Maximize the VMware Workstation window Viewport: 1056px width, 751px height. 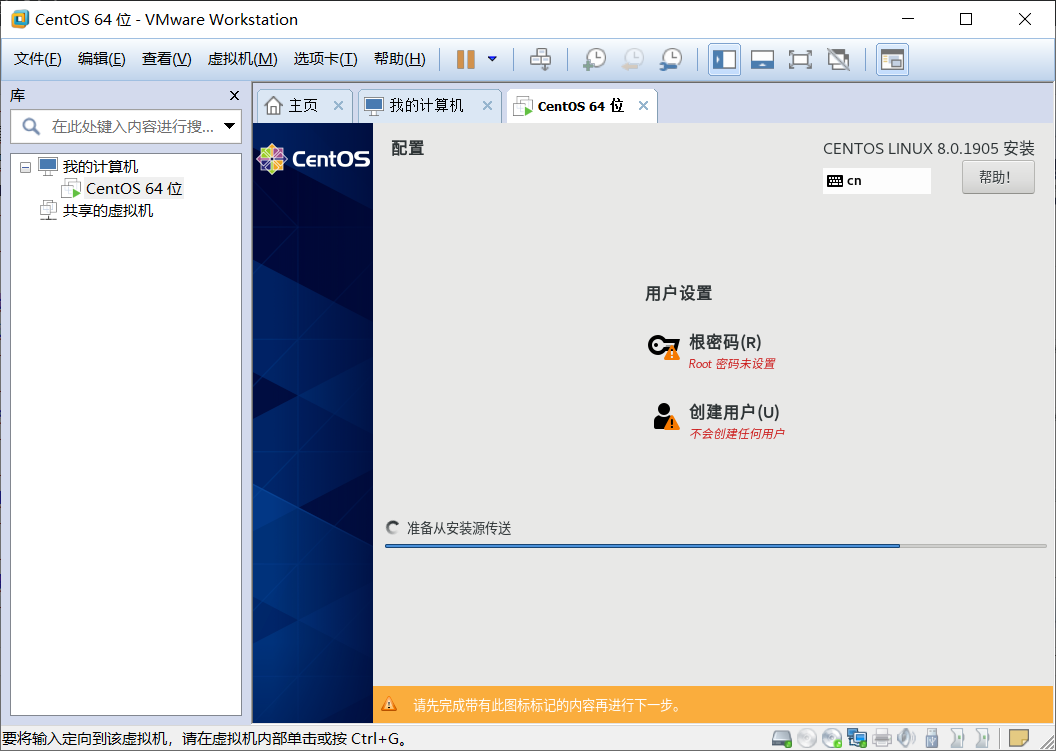[x=966, y=19]
